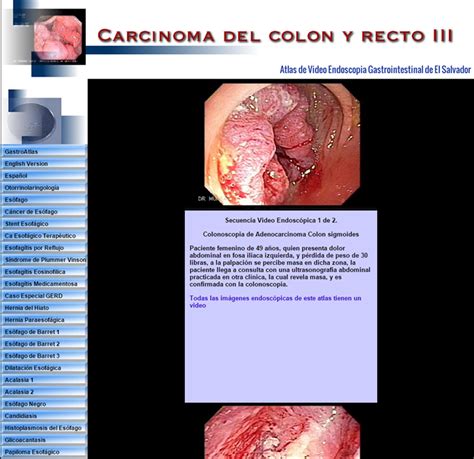Select Esófago de Barret 3
Screen dimensions: 474x459
coord(44,355)
